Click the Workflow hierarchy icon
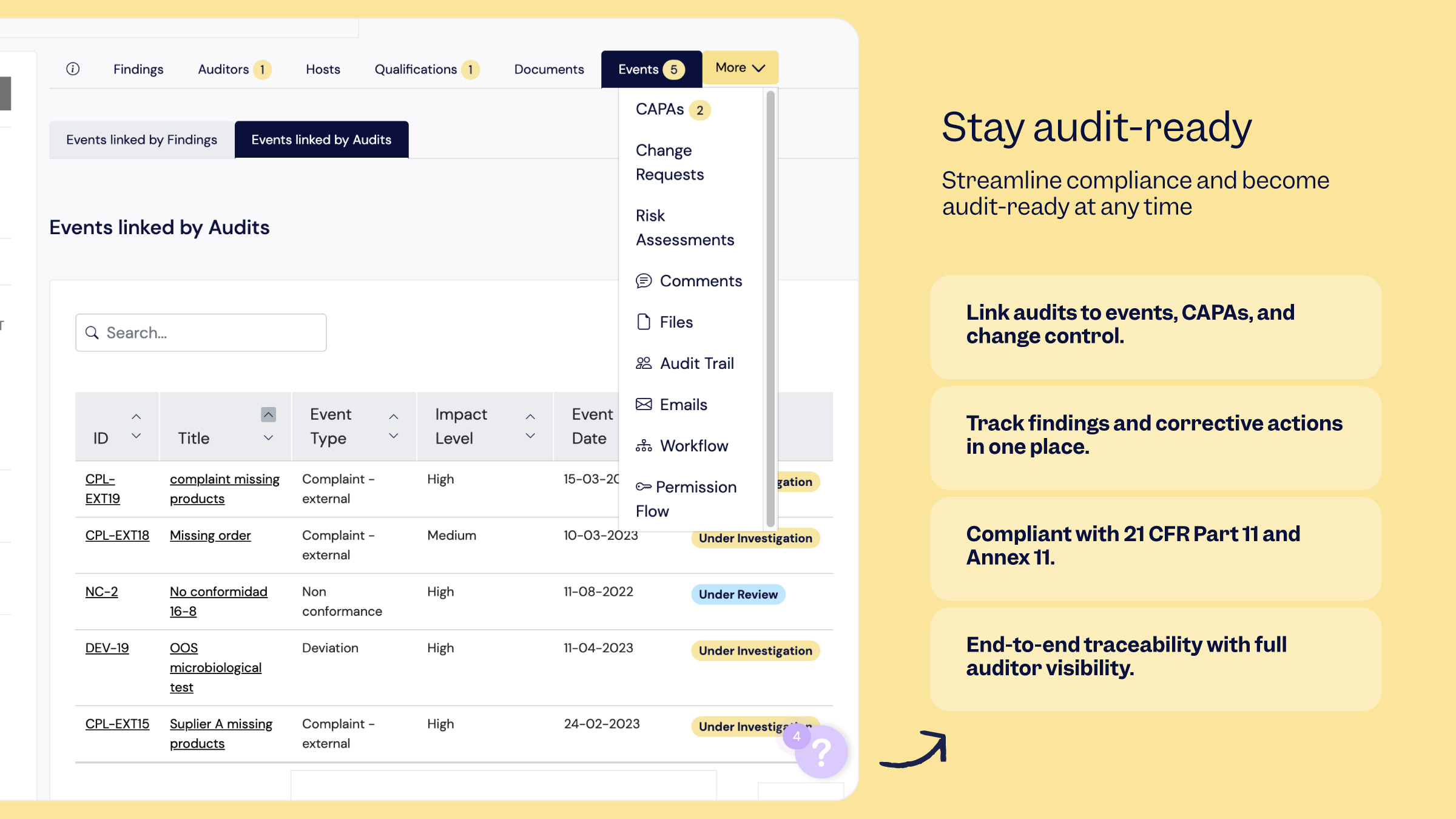This screenshot has height=819, width=1456. tap(644, 446)
